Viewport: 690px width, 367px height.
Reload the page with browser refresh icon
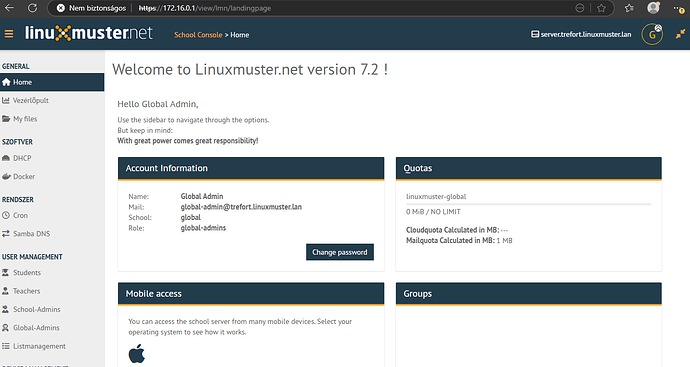[32, 8]
